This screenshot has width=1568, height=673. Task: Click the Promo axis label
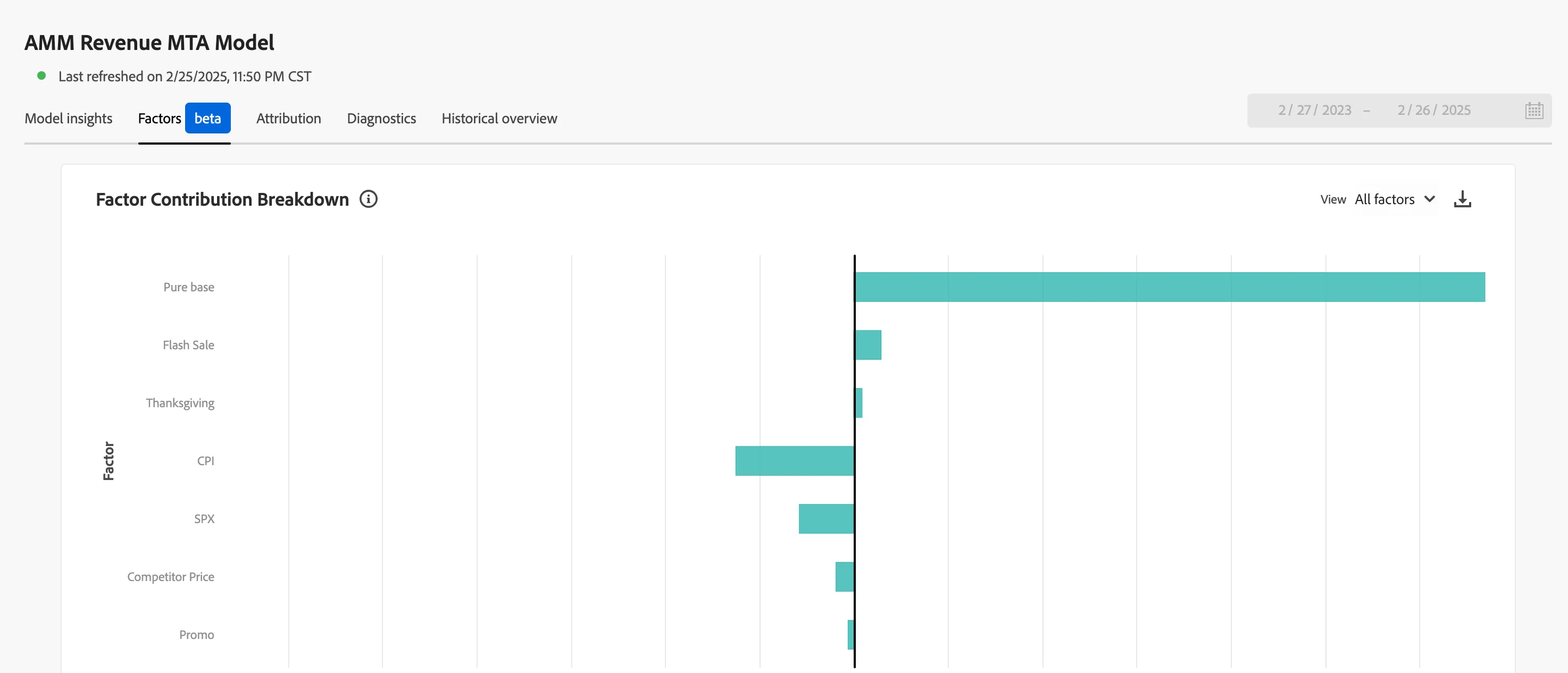(x=197, y=635)
